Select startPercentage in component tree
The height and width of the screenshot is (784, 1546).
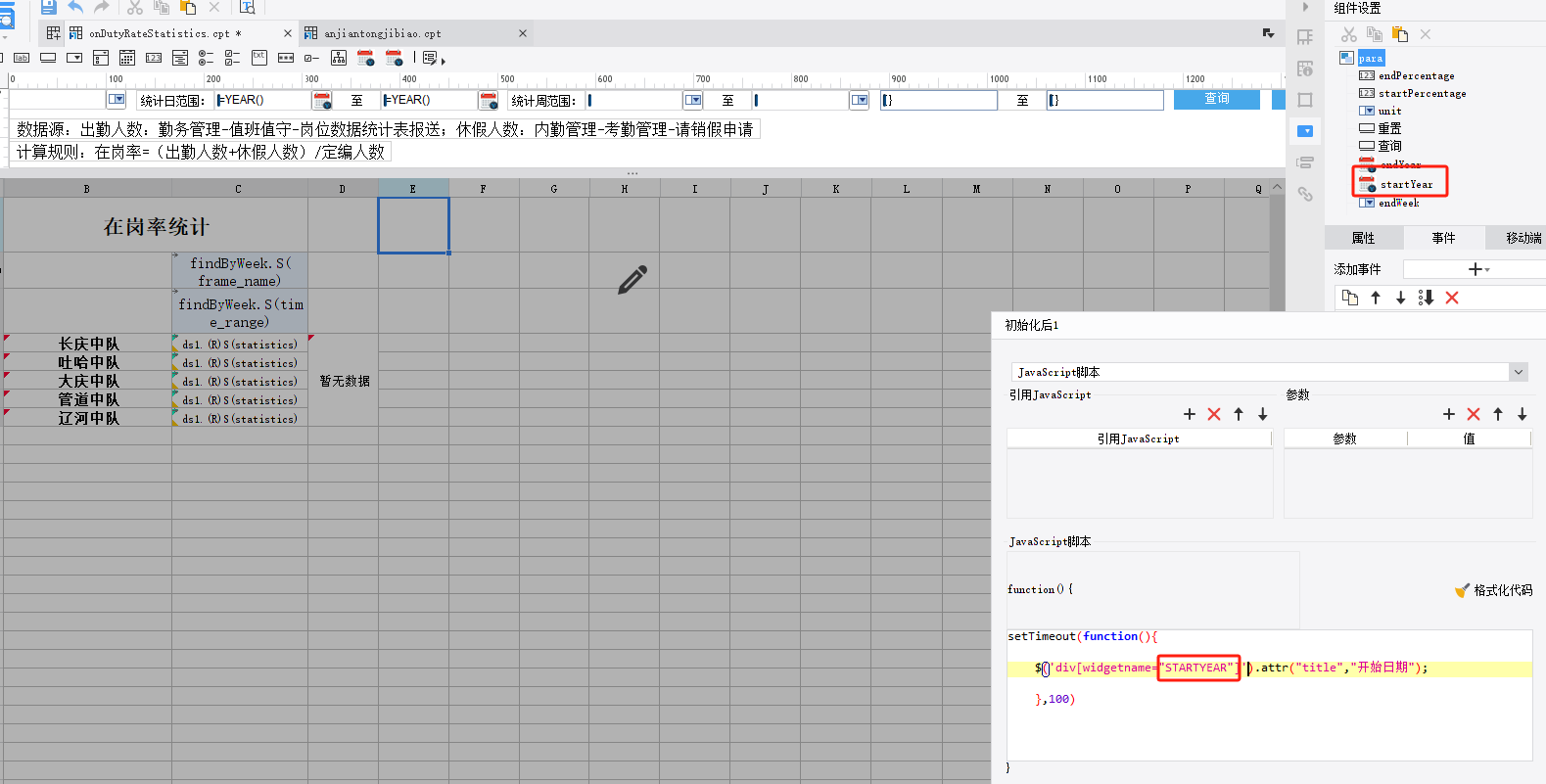click(1422, 93)
